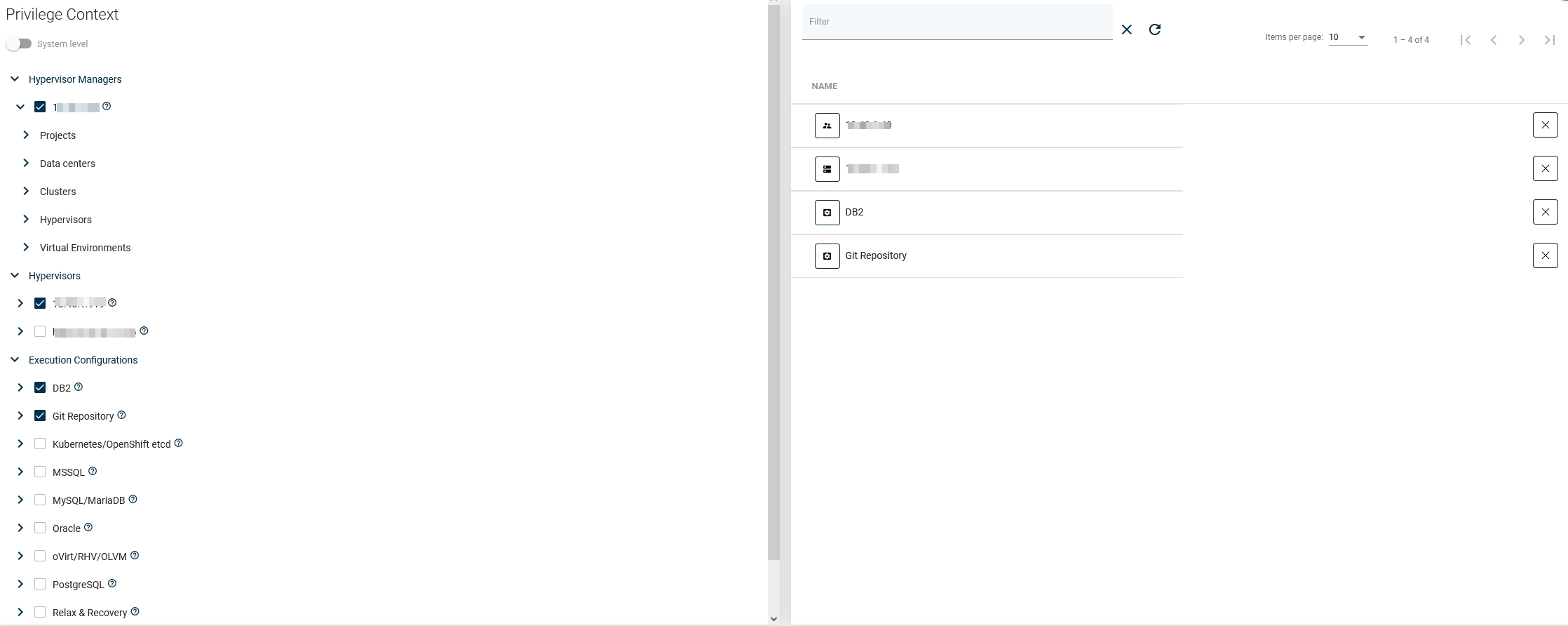
Task: Select the Virtual Environments tree item
Action: tap(85, 248)
